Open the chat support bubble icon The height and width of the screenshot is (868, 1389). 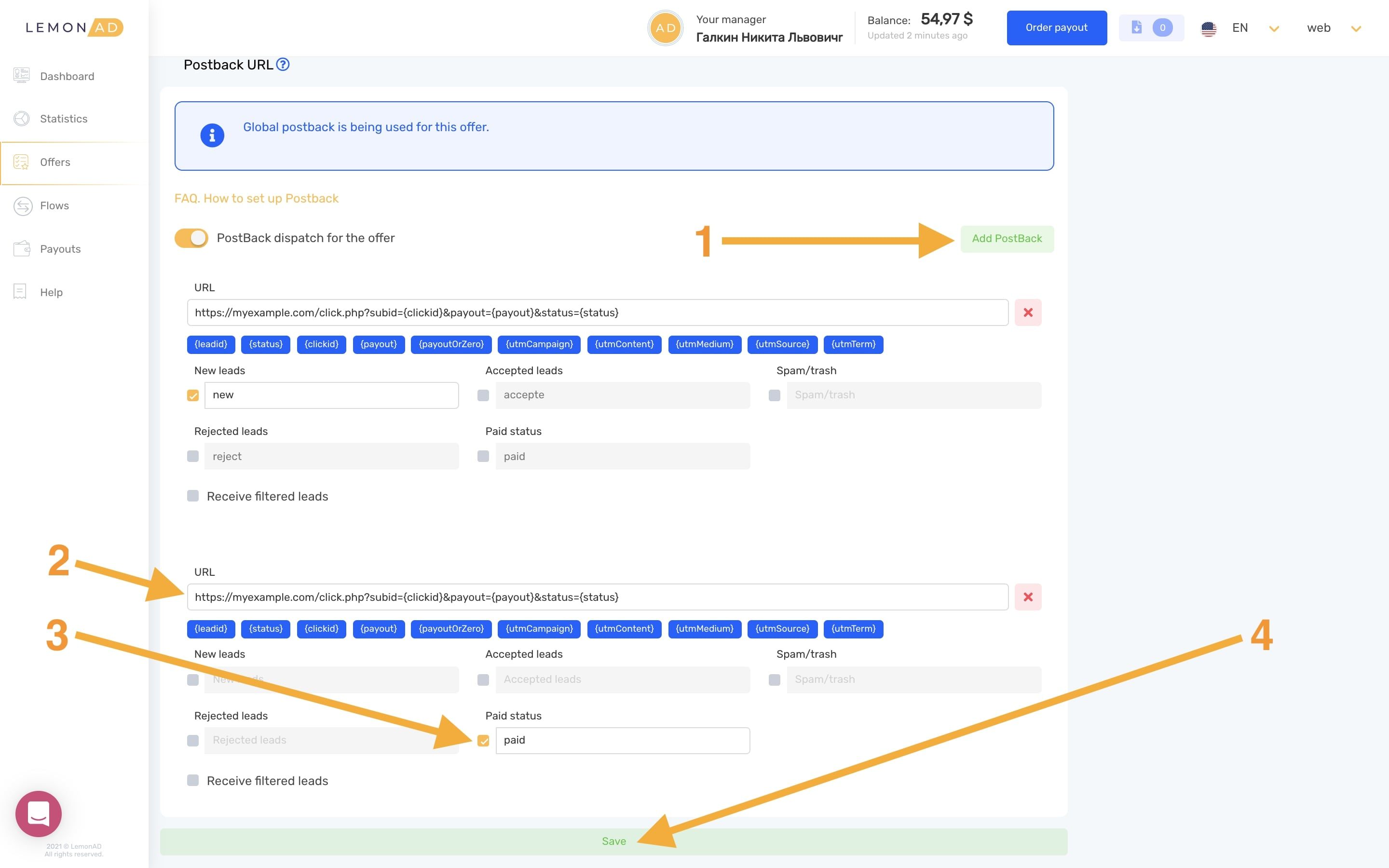tap(39, 813)
